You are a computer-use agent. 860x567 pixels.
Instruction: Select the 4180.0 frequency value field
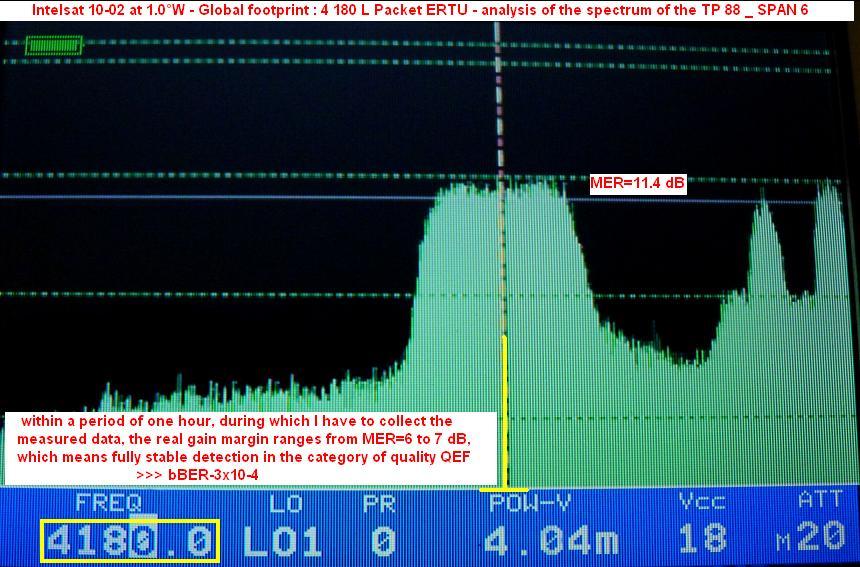click(x=129, y=541)
